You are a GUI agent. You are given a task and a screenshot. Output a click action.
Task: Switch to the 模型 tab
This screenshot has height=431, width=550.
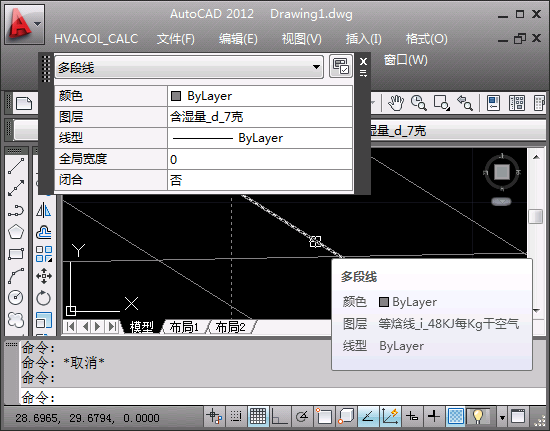pyautogui.click(x=141, y=327)
